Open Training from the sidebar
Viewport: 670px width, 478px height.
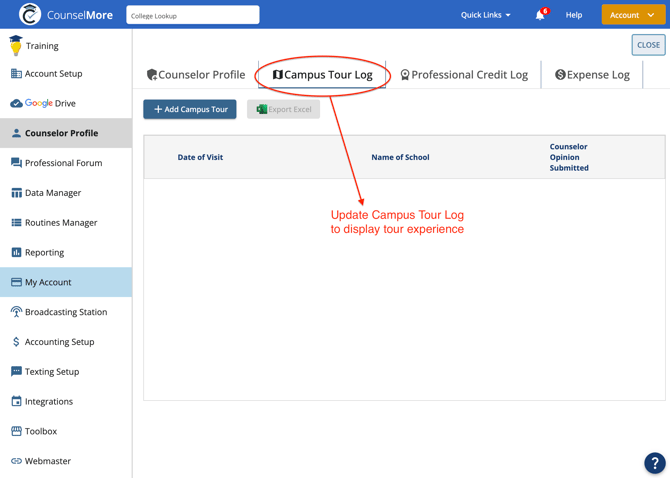41,46
